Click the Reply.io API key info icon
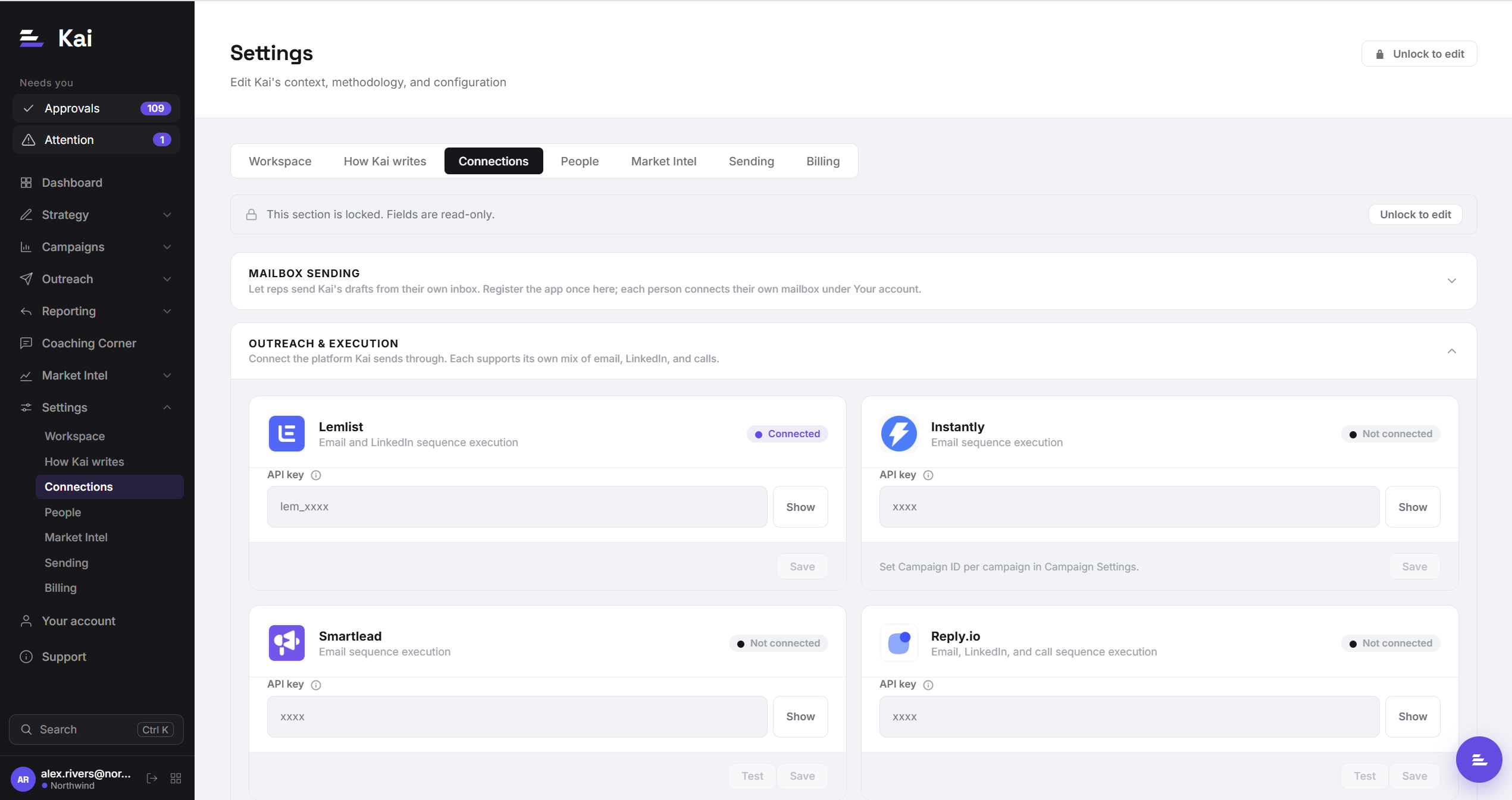 tap(928, 685)
